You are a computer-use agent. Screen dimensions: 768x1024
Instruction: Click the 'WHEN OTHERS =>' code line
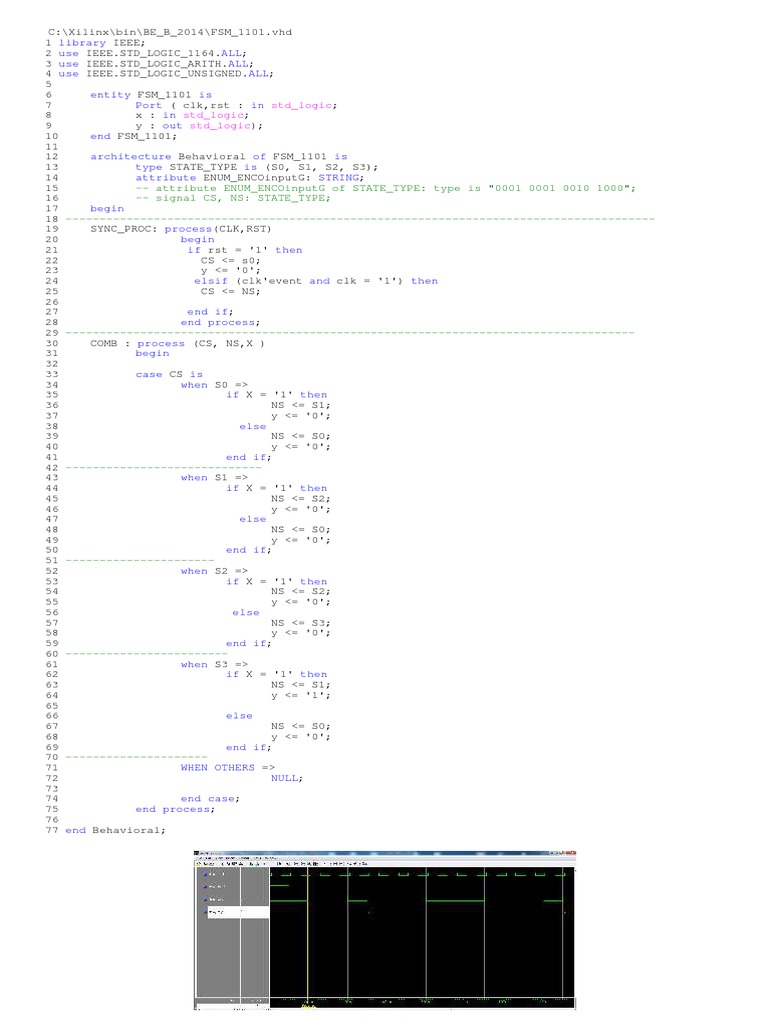coord(227,767)
